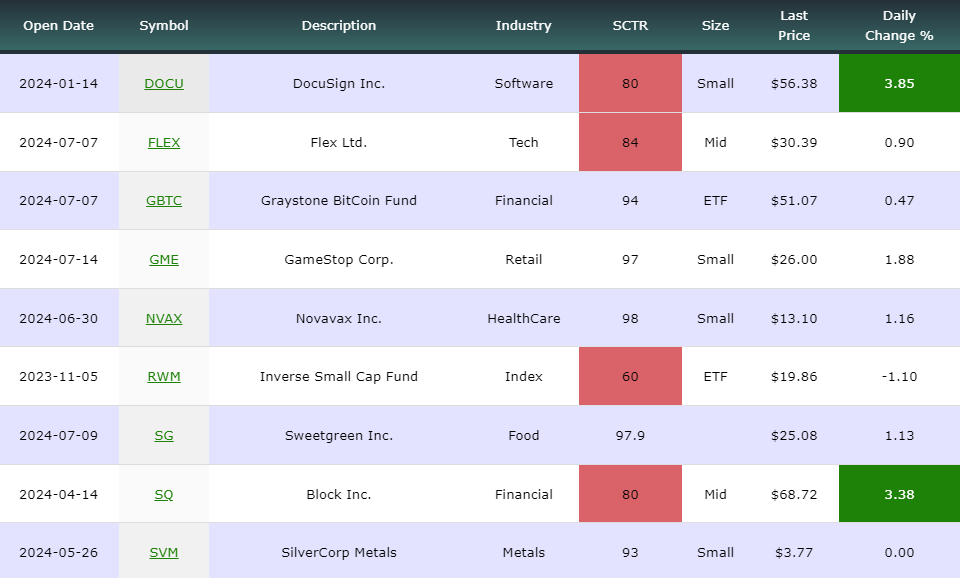
Task: Click the HealthCare industry cell
Action: (x=523, y=318)
